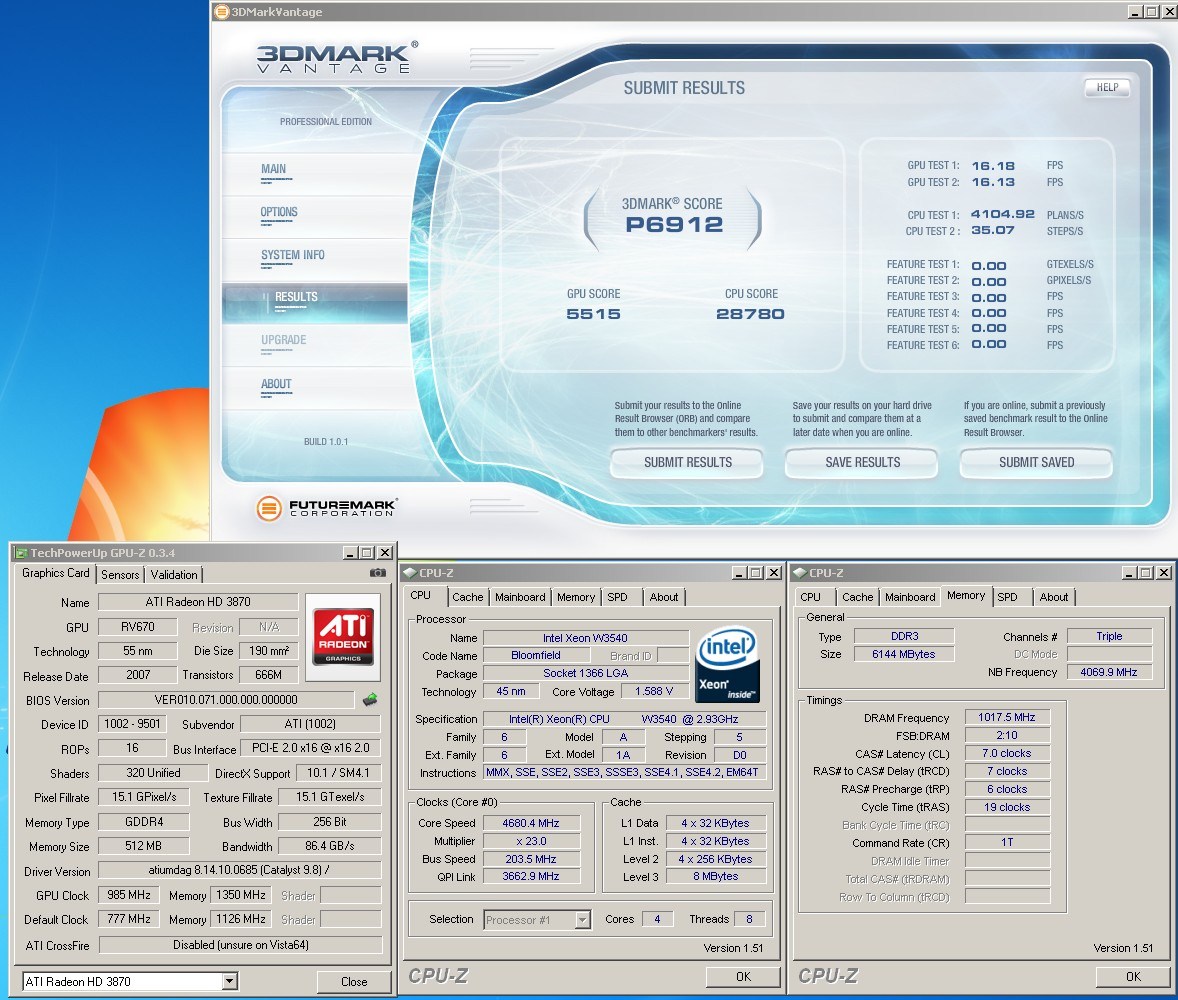The height and width of the screenshot is (1000, 1178).
Task: Open SPD tab in CPU-Z CPU window
Action: click(x=618, y=597)
